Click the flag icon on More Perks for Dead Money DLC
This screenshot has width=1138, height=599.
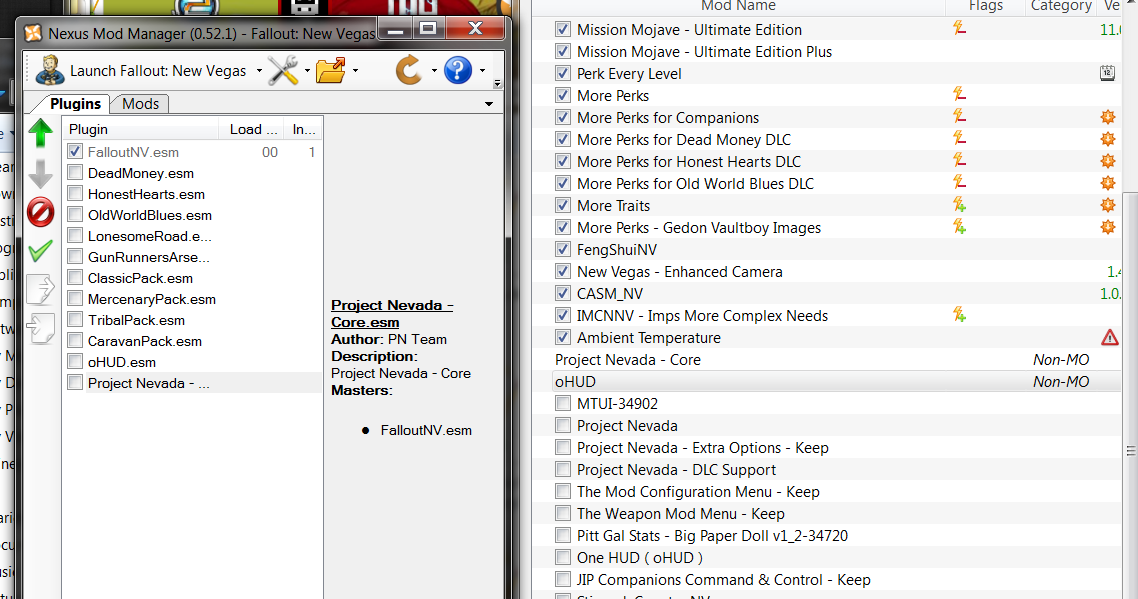click(x=959, y=139)
